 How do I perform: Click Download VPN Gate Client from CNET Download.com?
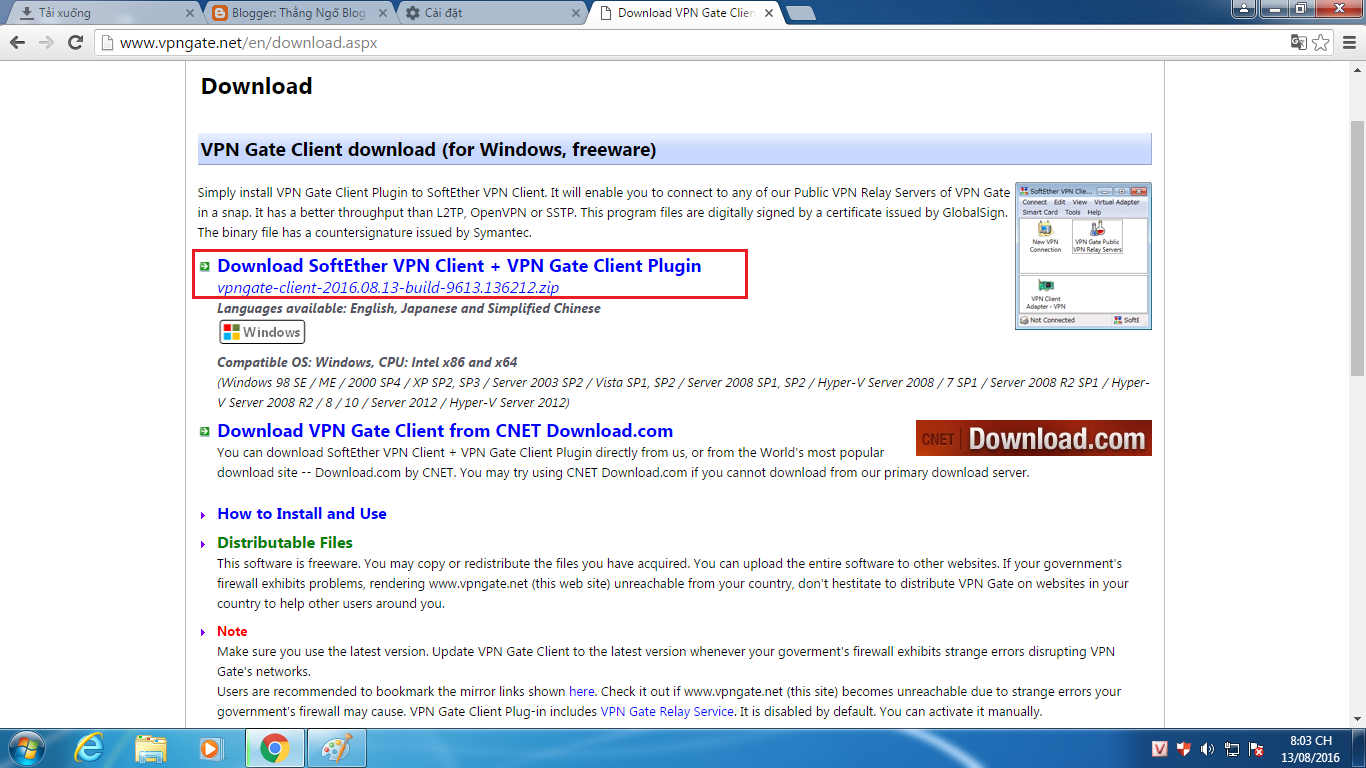click(445, 431)
